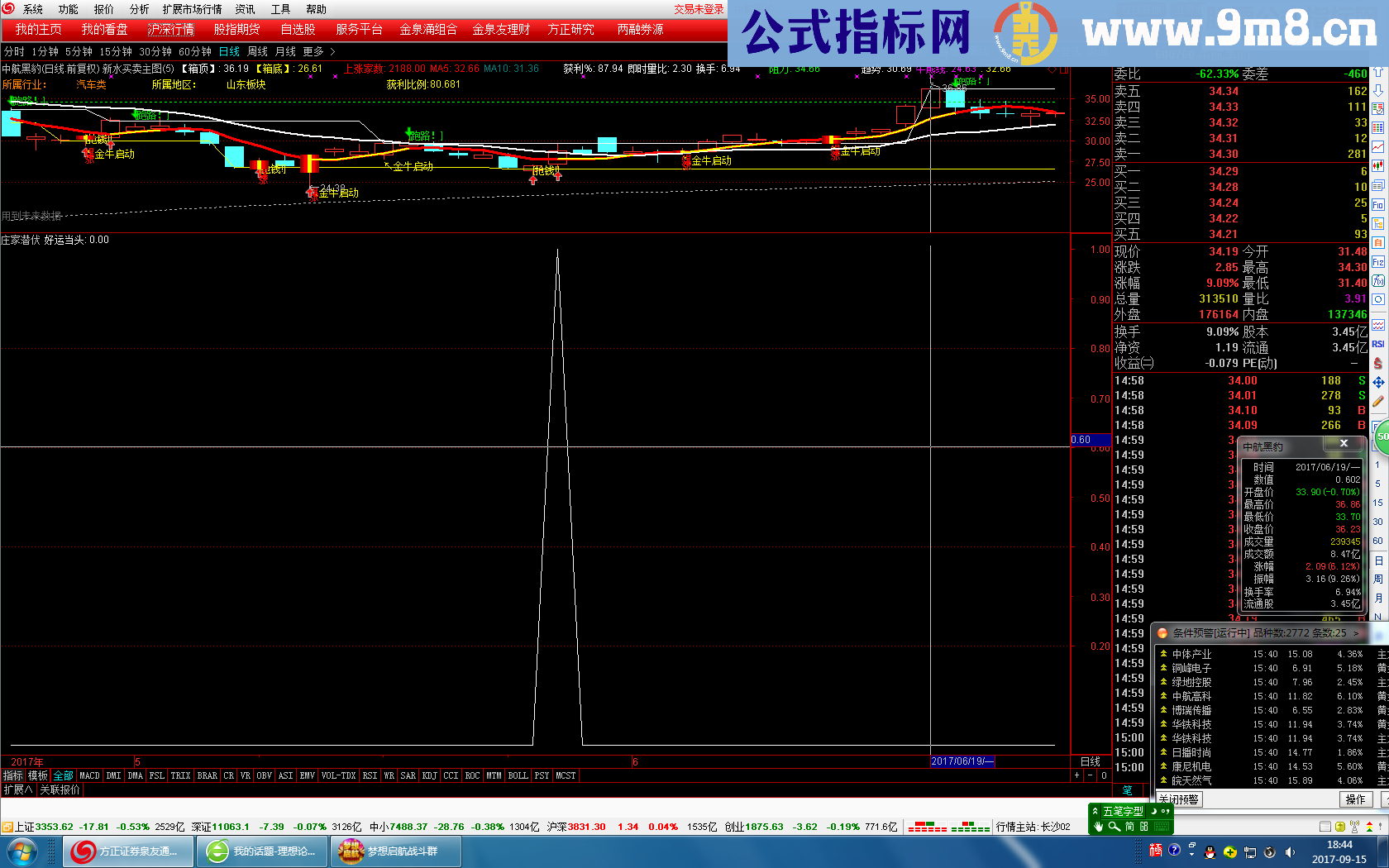Click the page-down arrow icon in right toolbar
The image size is (1389, 868).
tap(1378, 91)
